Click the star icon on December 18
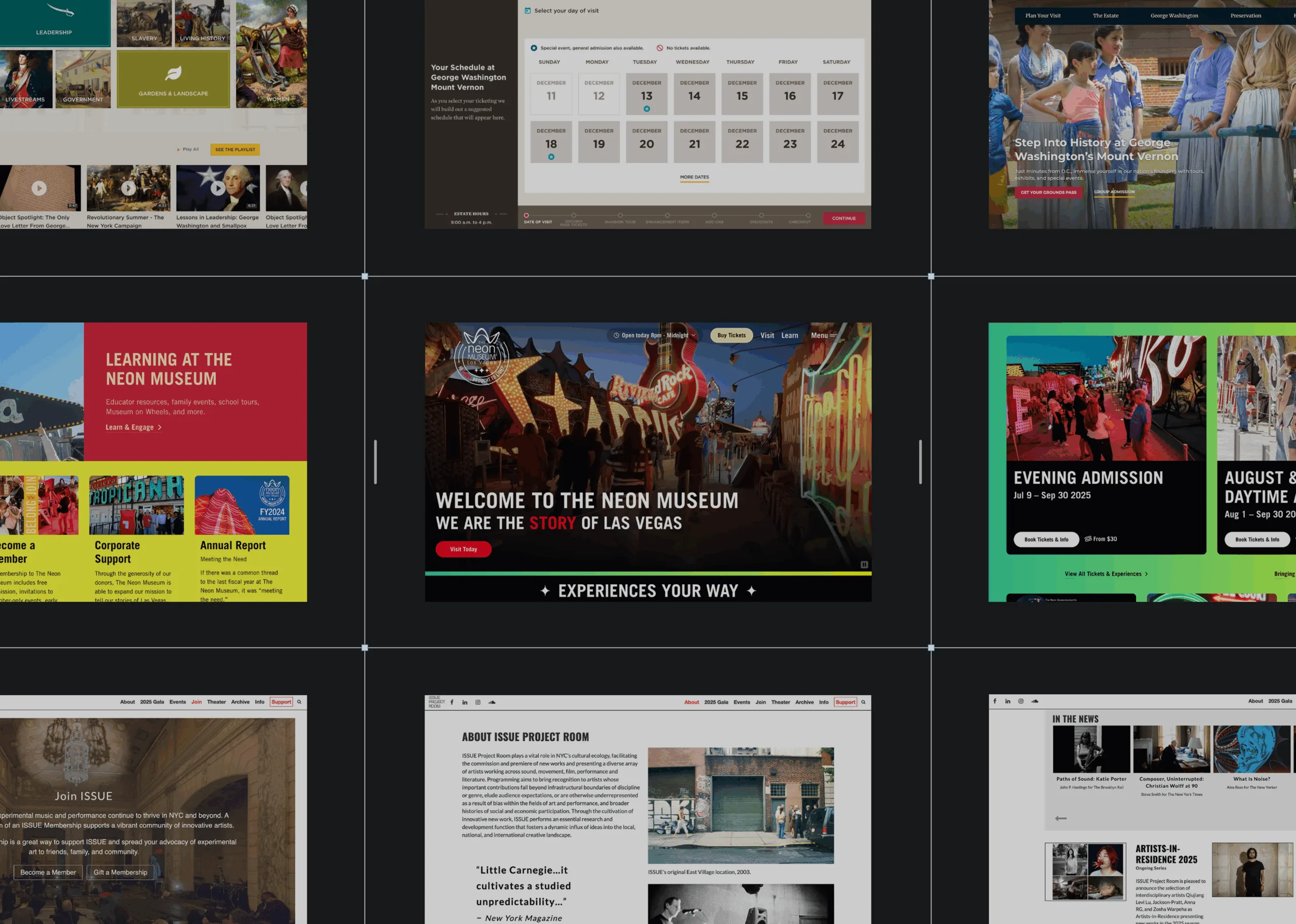1296x924 pixels. (x=551, y=157)
